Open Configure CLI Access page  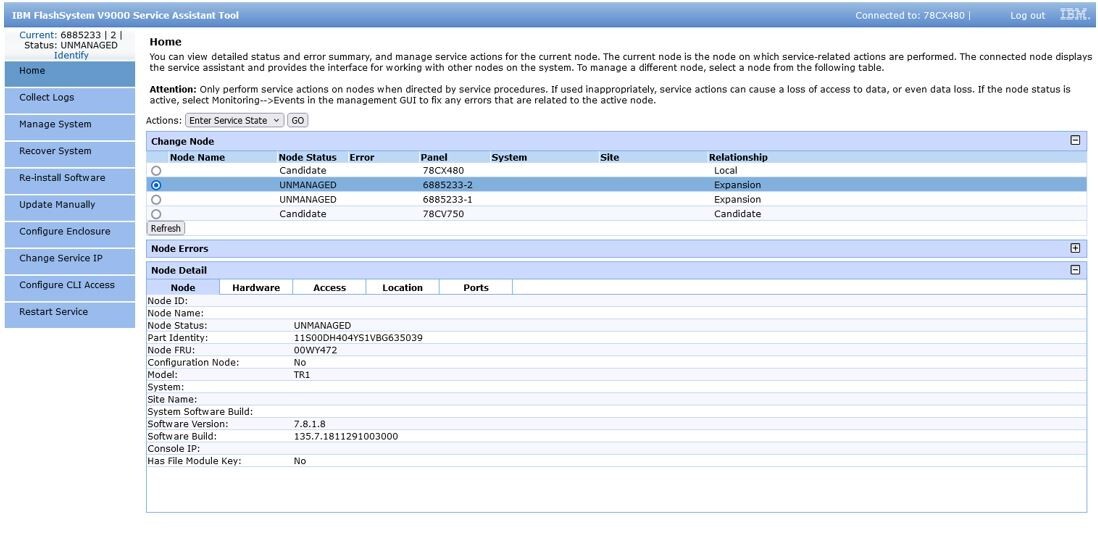[x=69, y=287]
